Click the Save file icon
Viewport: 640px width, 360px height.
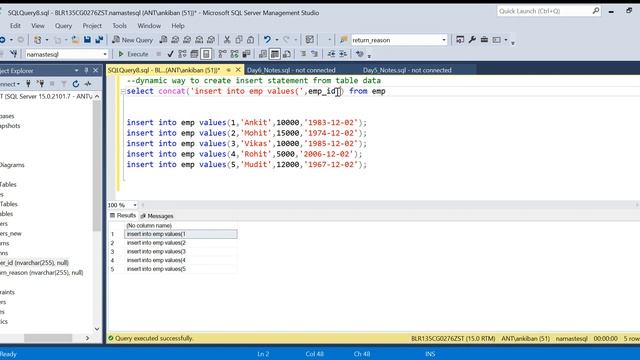tap(87, 40)
